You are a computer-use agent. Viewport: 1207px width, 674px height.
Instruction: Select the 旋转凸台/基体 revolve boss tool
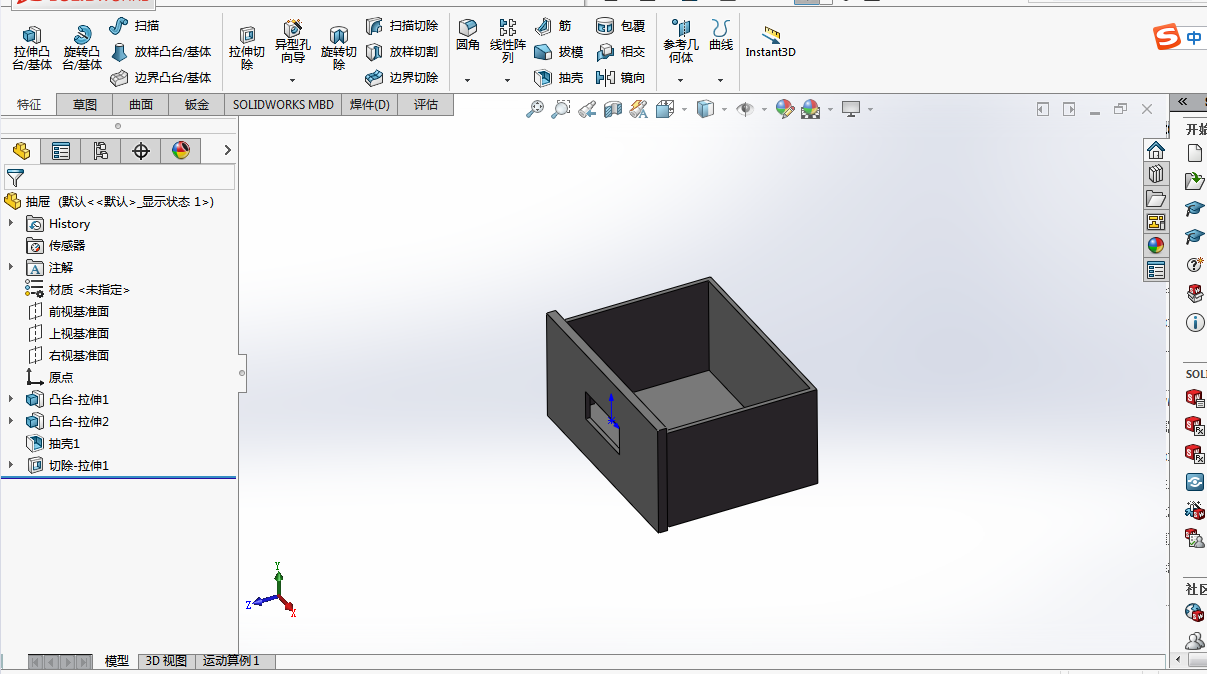(x=82, y=48)
